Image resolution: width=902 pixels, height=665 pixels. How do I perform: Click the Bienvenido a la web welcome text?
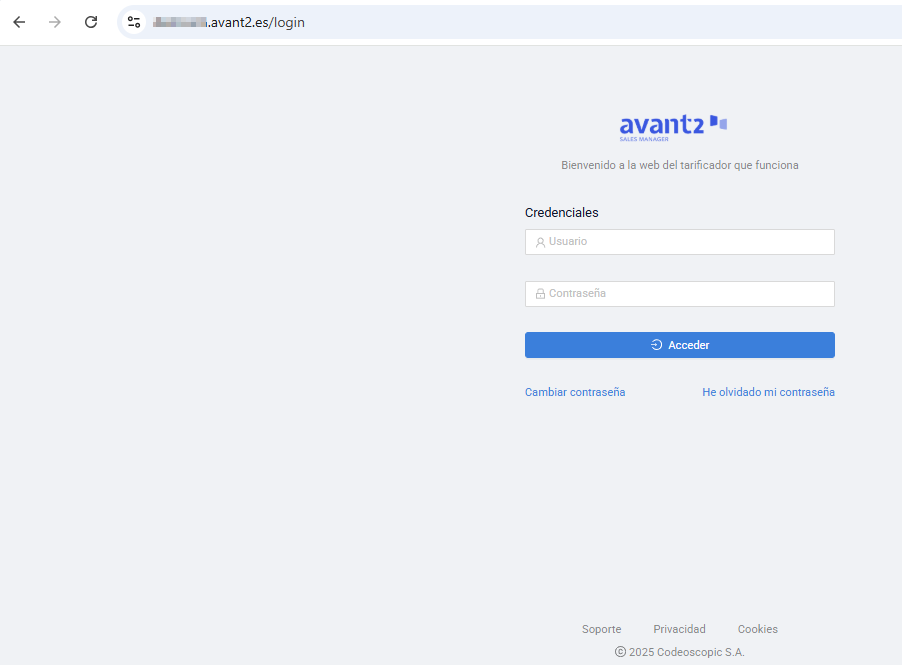click(679, 165)
